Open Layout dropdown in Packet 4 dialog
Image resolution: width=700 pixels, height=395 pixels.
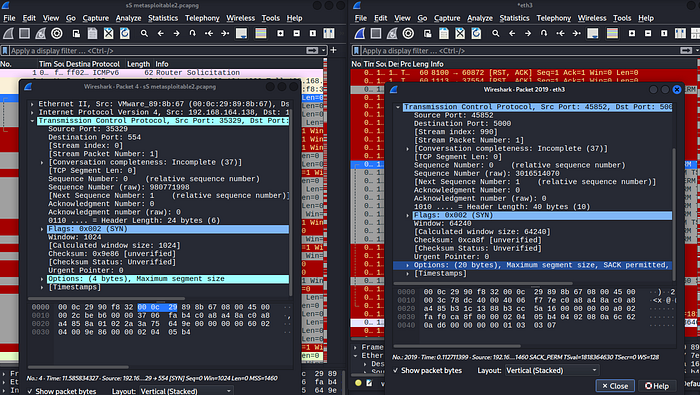pyautogui.click(x=186, y=391)
